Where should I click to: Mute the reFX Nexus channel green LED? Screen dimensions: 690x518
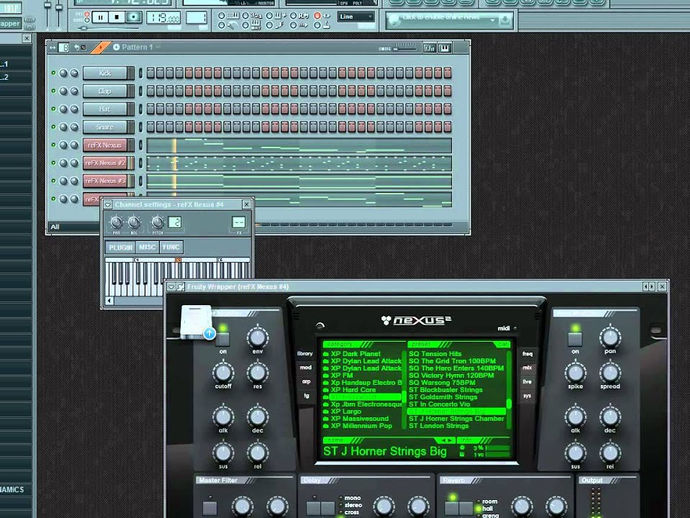[x=54, y=145]
